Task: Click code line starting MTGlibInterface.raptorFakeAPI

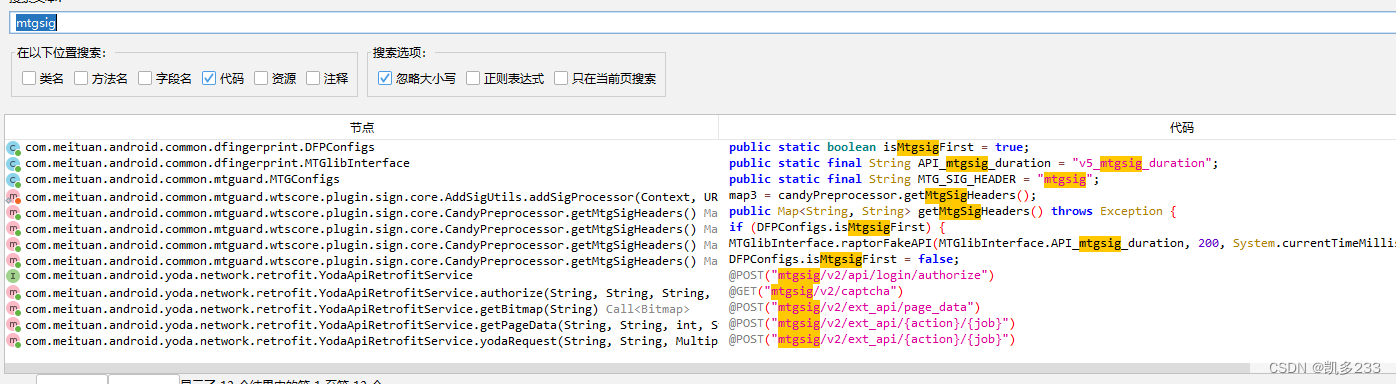Action: coord(1062,244)
